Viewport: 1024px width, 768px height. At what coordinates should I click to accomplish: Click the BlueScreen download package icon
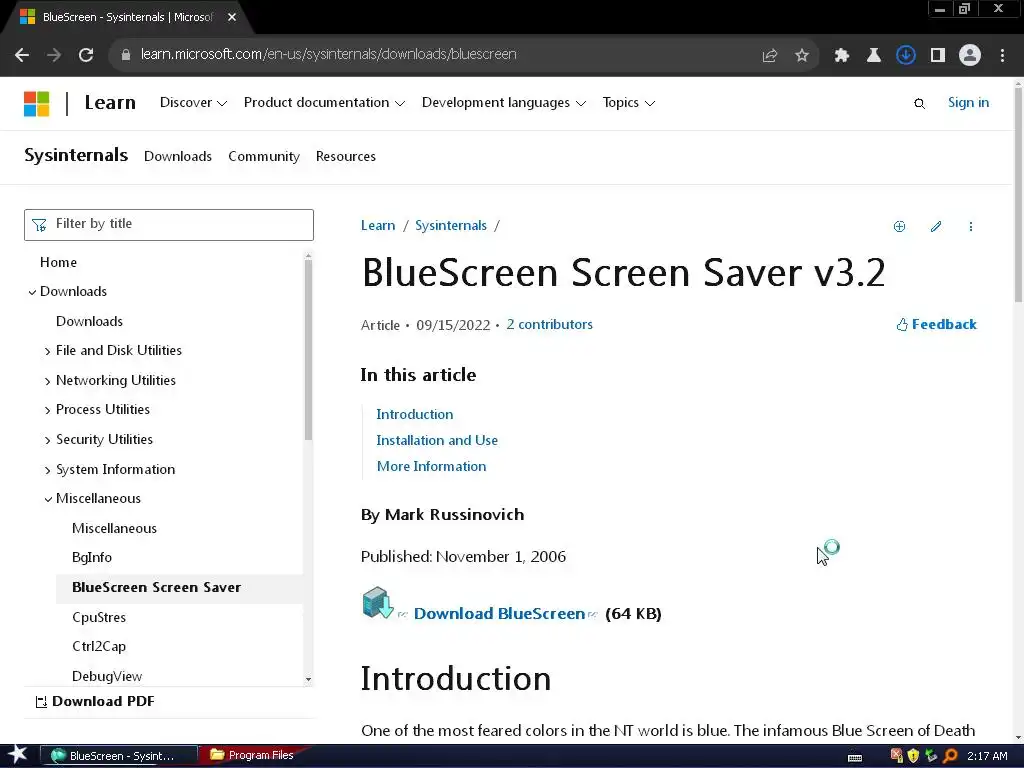[x=377, y=602]
